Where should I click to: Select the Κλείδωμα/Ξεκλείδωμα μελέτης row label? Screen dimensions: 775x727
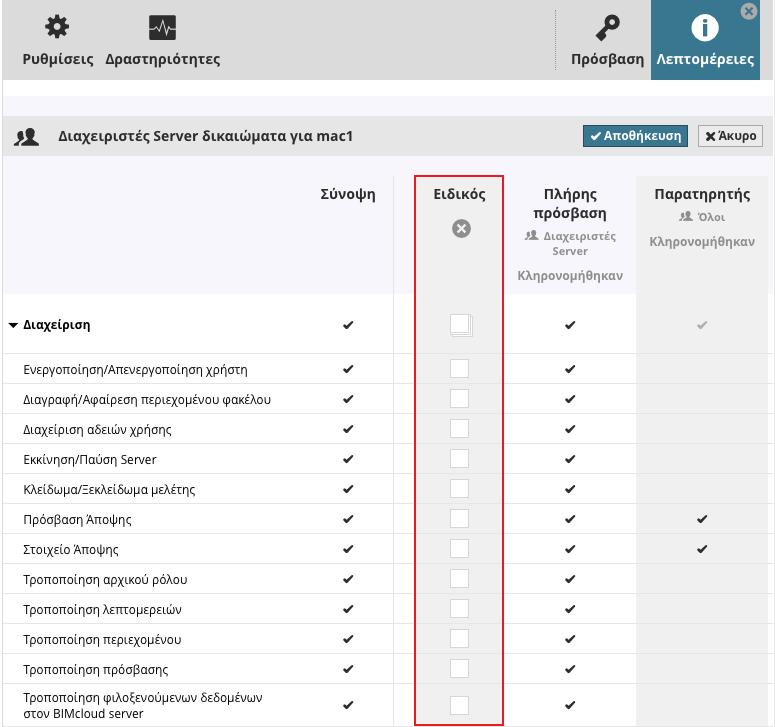pyautogui.click(x=109, y=490)
